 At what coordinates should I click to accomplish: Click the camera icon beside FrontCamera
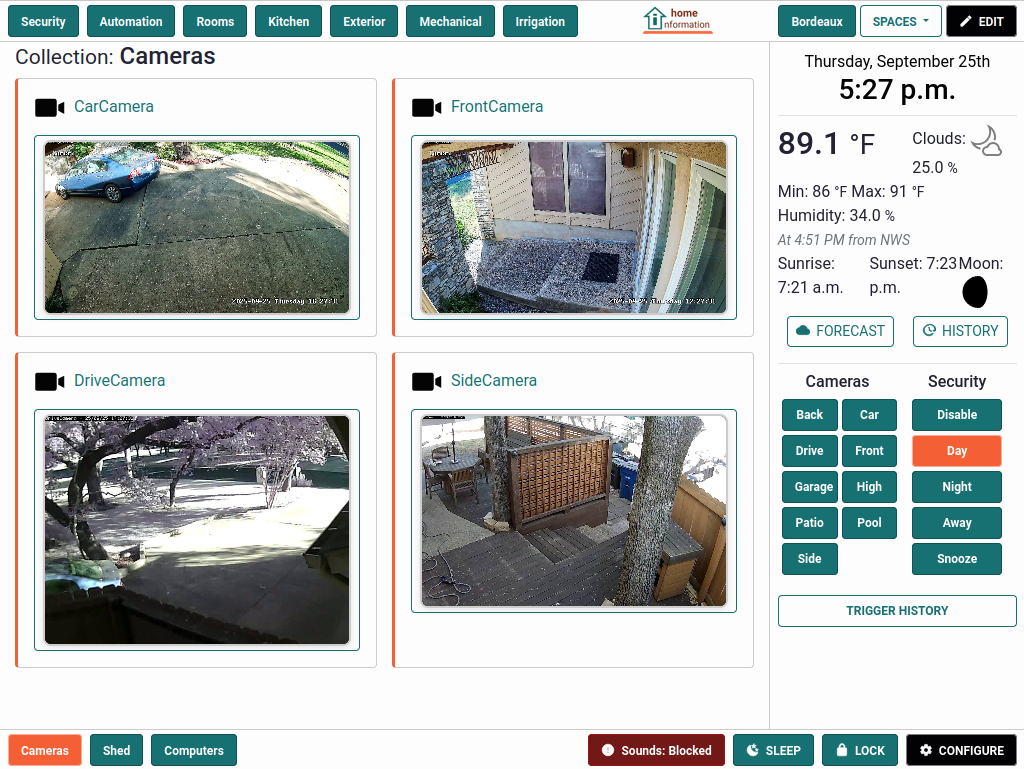point(425,107)
